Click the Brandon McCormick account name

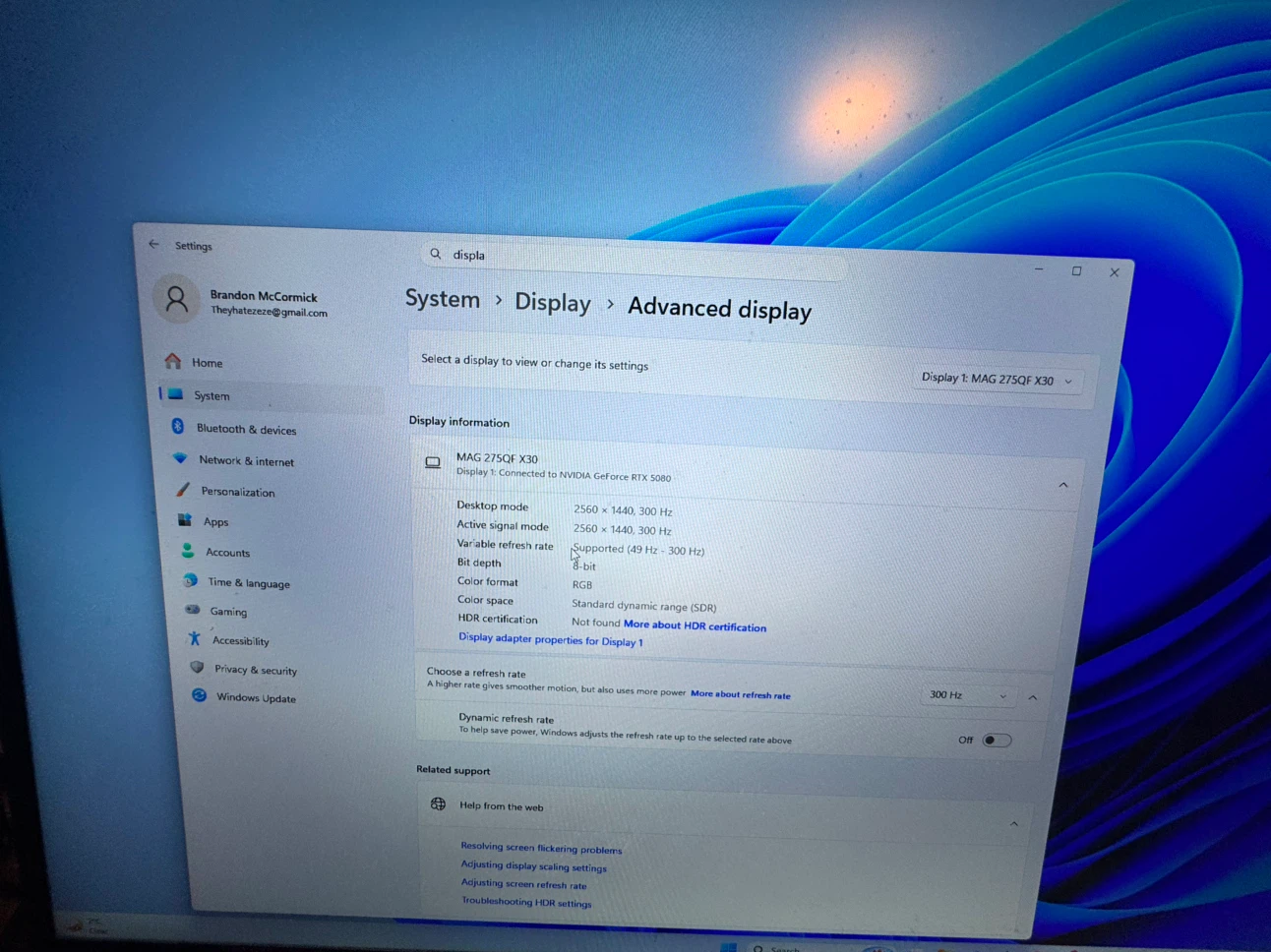coord(264,295)
